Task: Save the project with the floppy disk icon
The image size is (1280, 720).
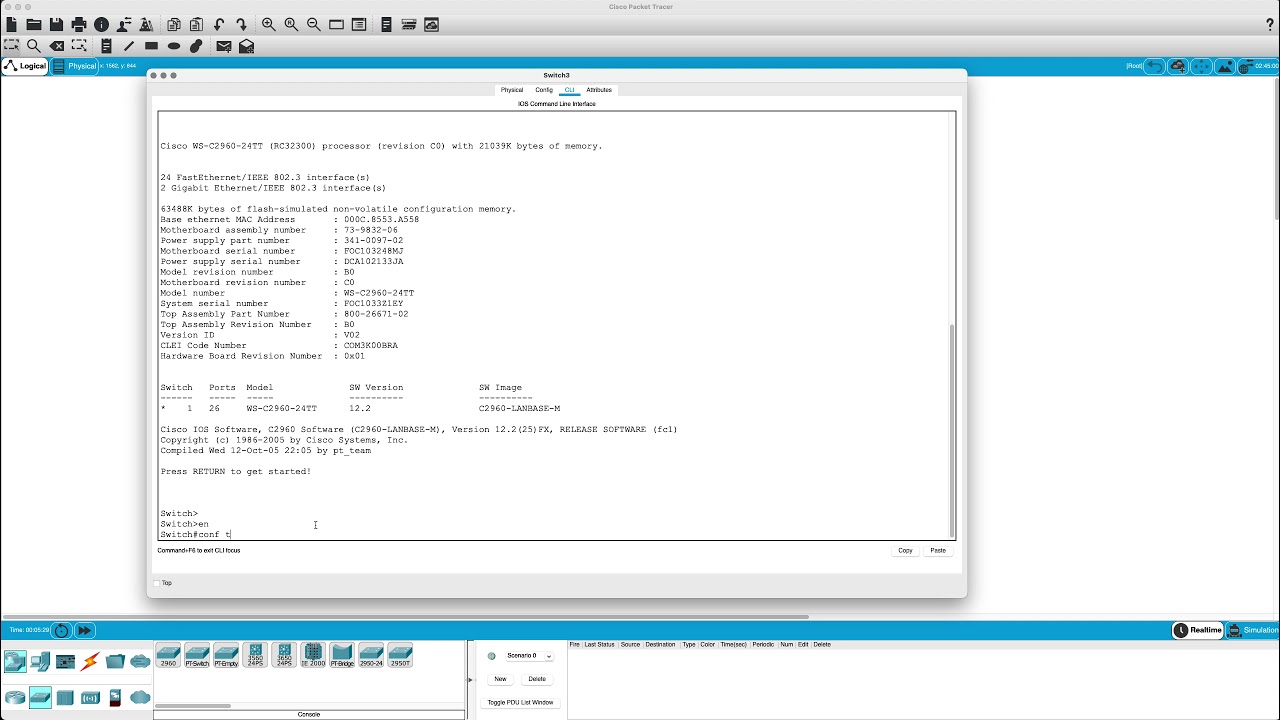Action: click(56, 24)
